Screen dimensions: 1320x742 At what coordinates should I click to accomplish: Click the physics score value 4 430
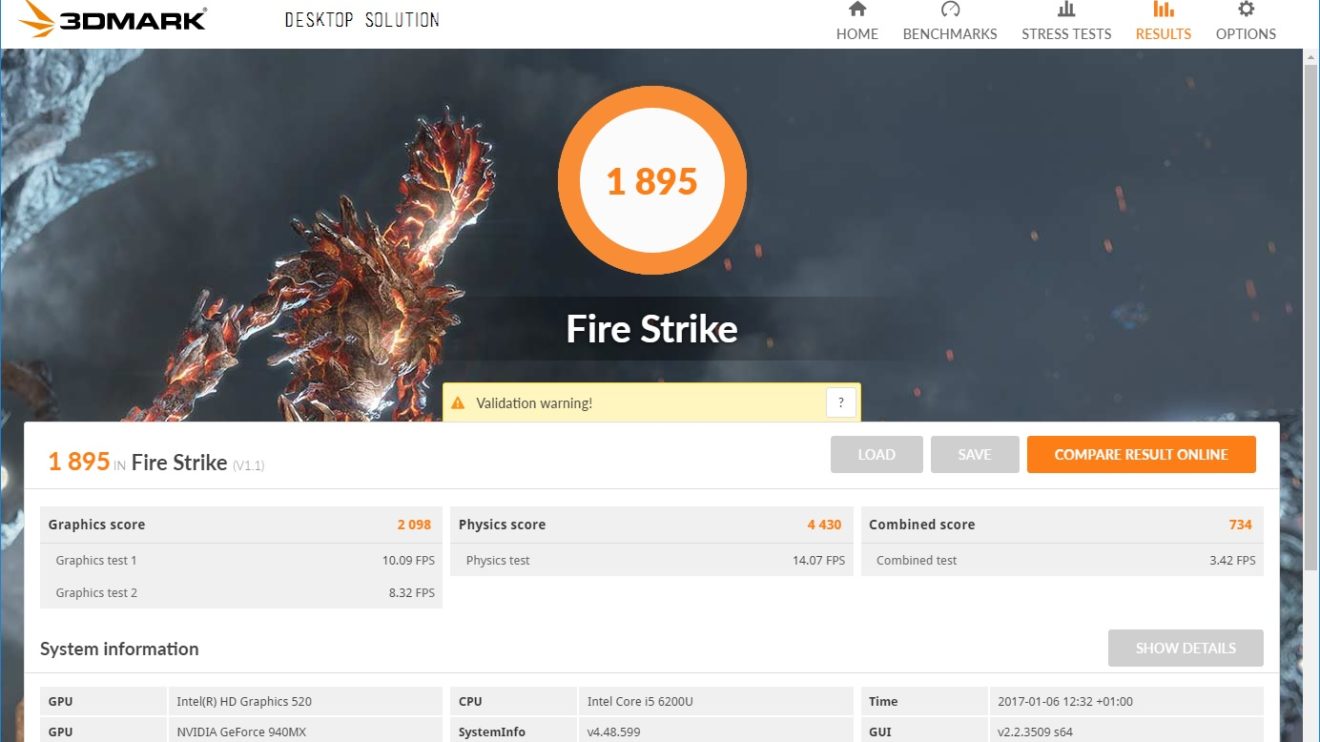point(824,524)
